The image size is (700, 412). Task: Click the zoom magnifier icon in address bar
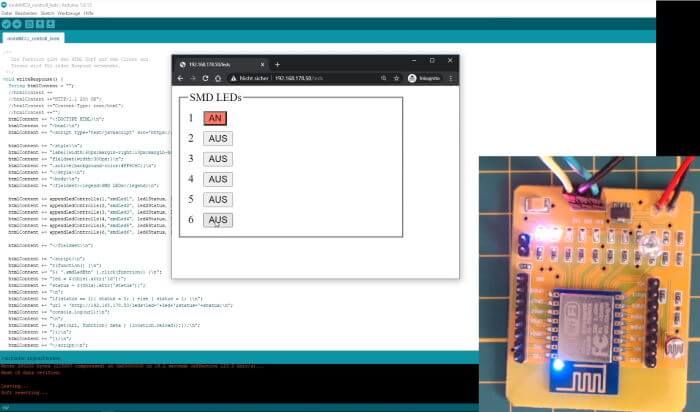pyautogui.click(x=383, y=78)
